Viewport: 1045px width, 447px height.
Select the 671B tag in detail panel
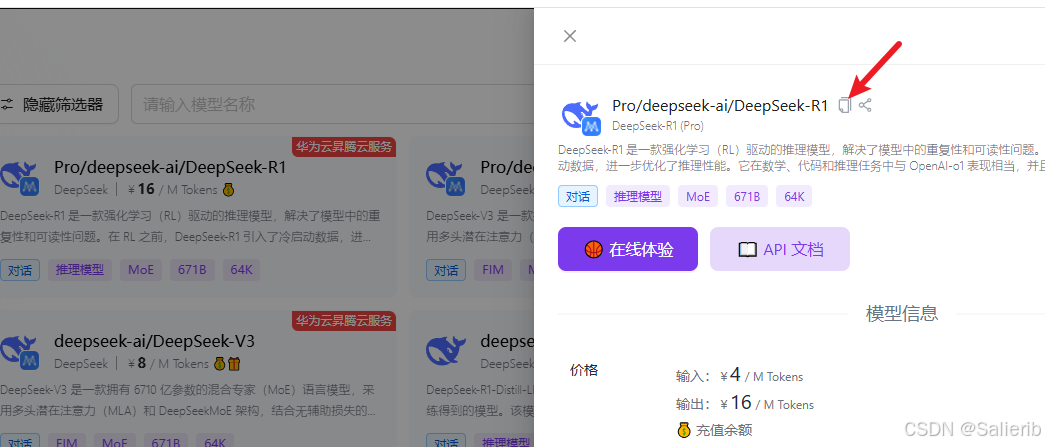tap(747, 197)
